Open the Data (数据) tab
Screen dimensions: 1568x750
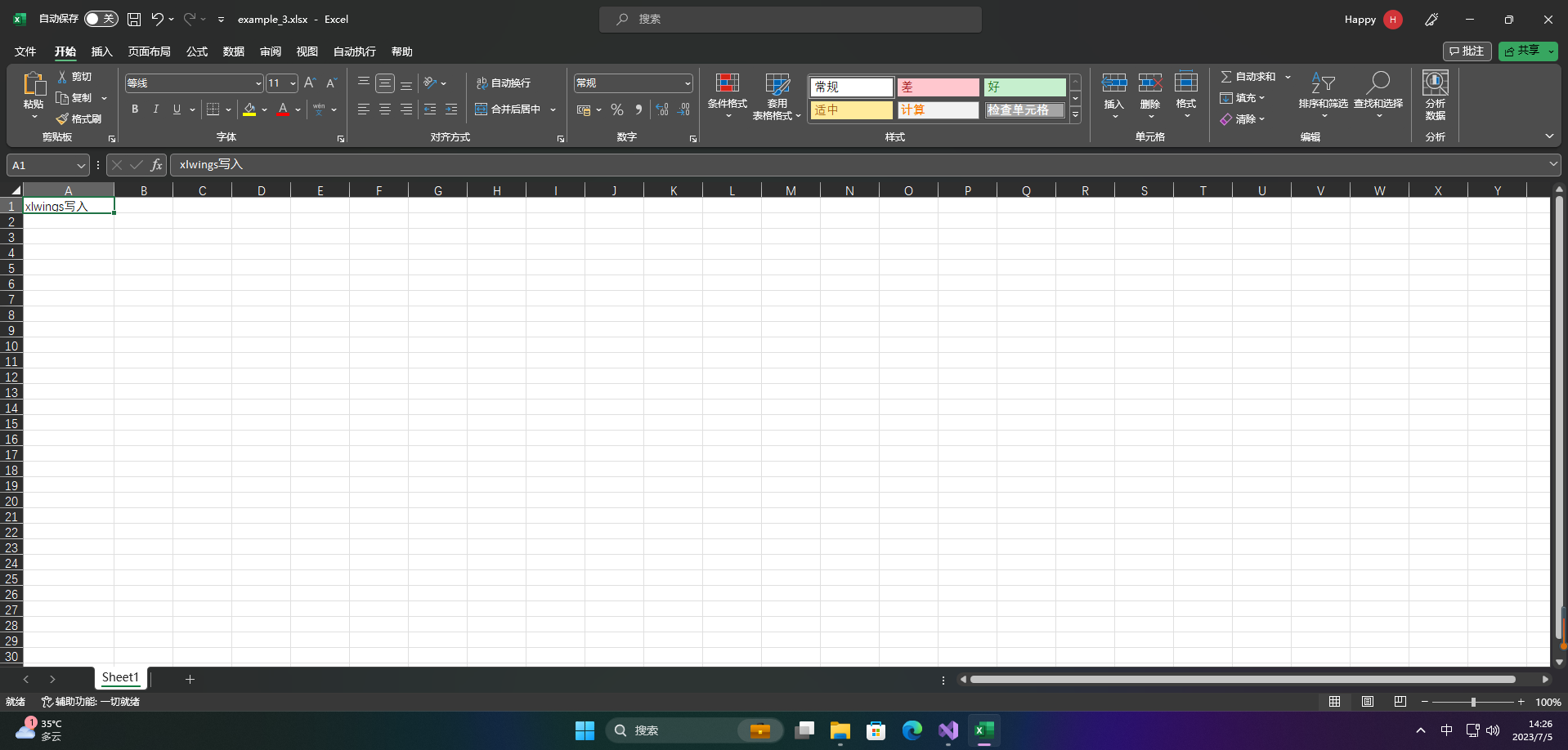(234, 51)
